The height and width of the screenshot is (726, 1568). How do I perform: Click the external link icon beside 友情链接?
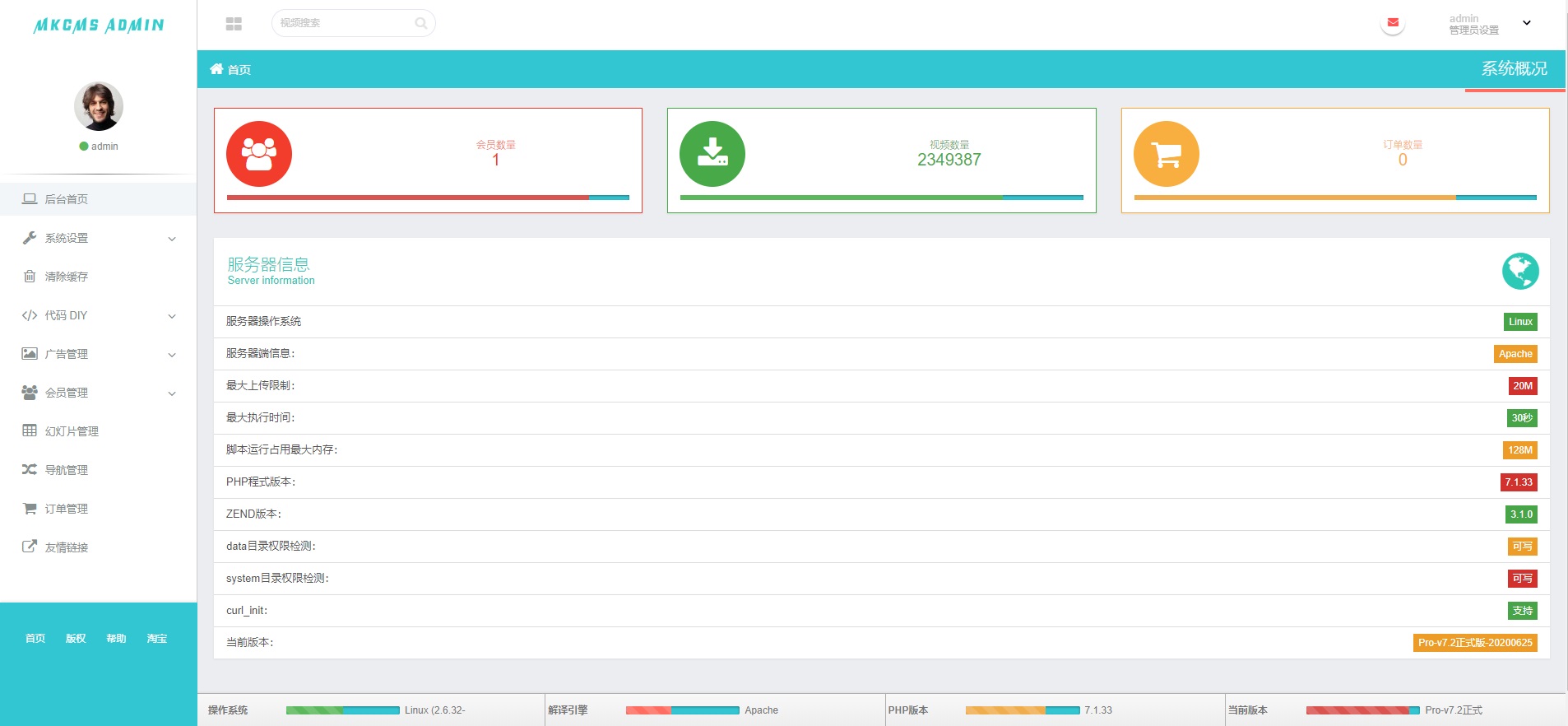tap(30, 547)
